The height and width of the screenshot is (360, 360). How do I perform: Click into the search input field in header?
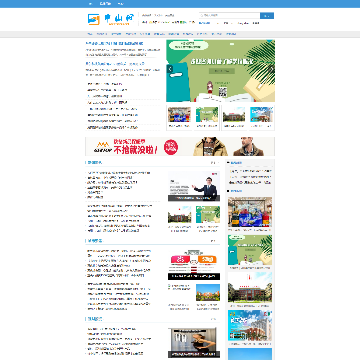[x=230, y=16]
